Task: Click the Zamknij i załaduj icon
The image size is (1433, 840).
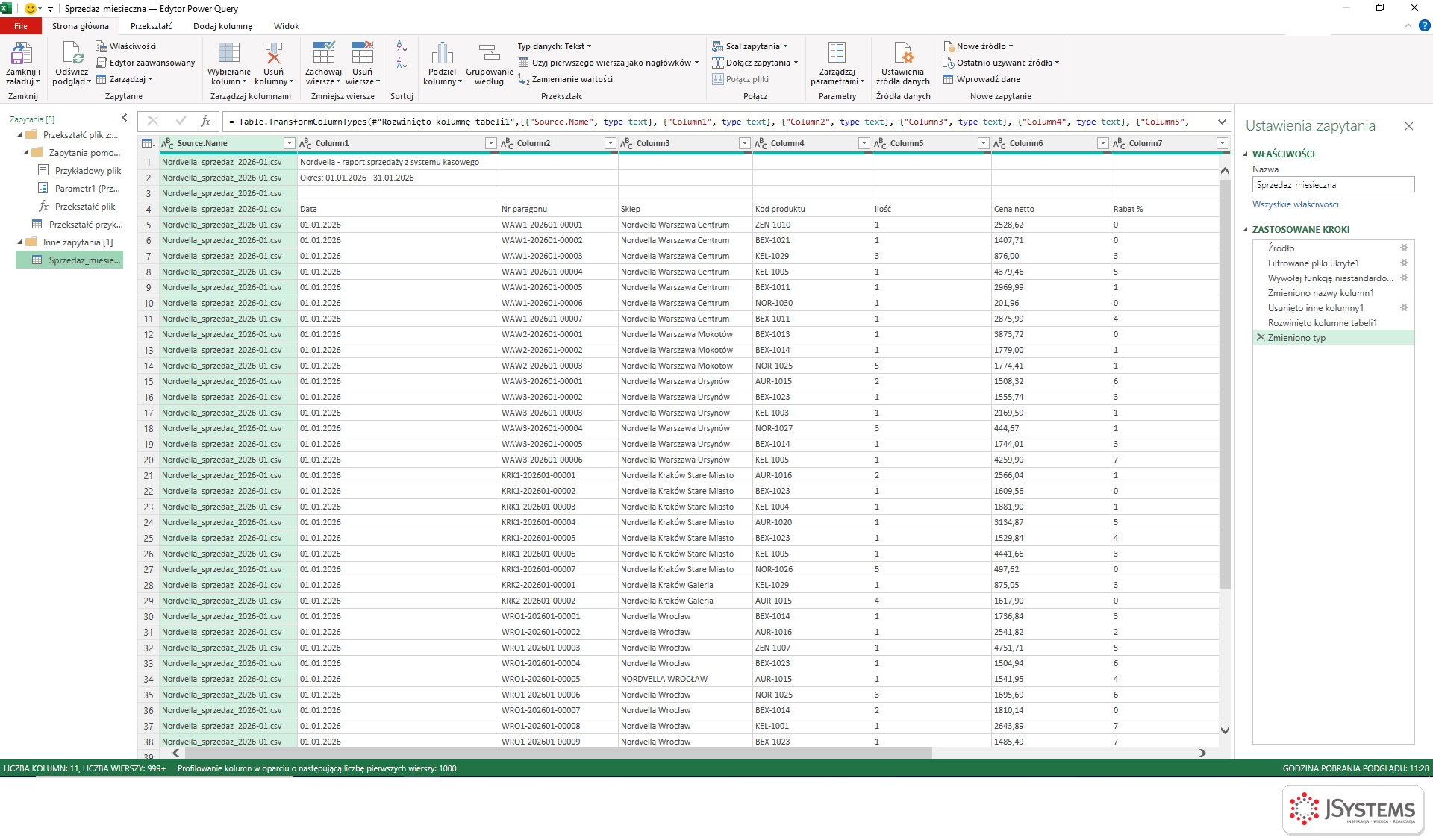Action: (x=22, y=54)
